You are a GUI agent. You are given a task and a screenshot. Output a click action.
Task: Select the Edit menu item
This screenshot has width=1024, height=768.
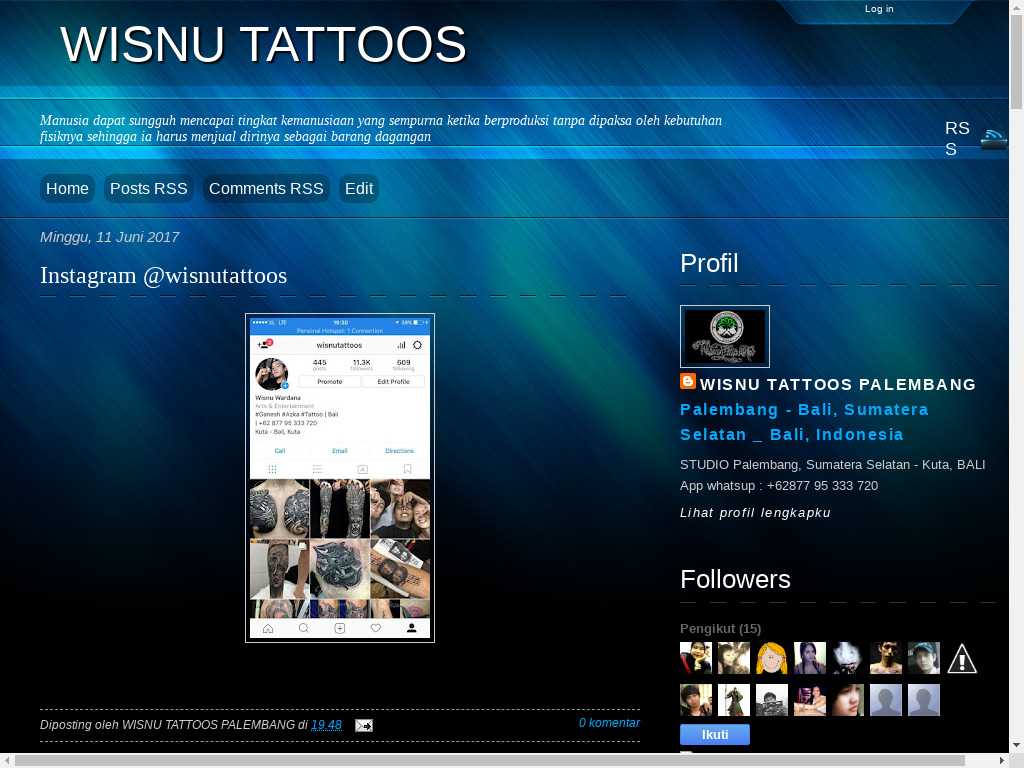pos(359,189)
